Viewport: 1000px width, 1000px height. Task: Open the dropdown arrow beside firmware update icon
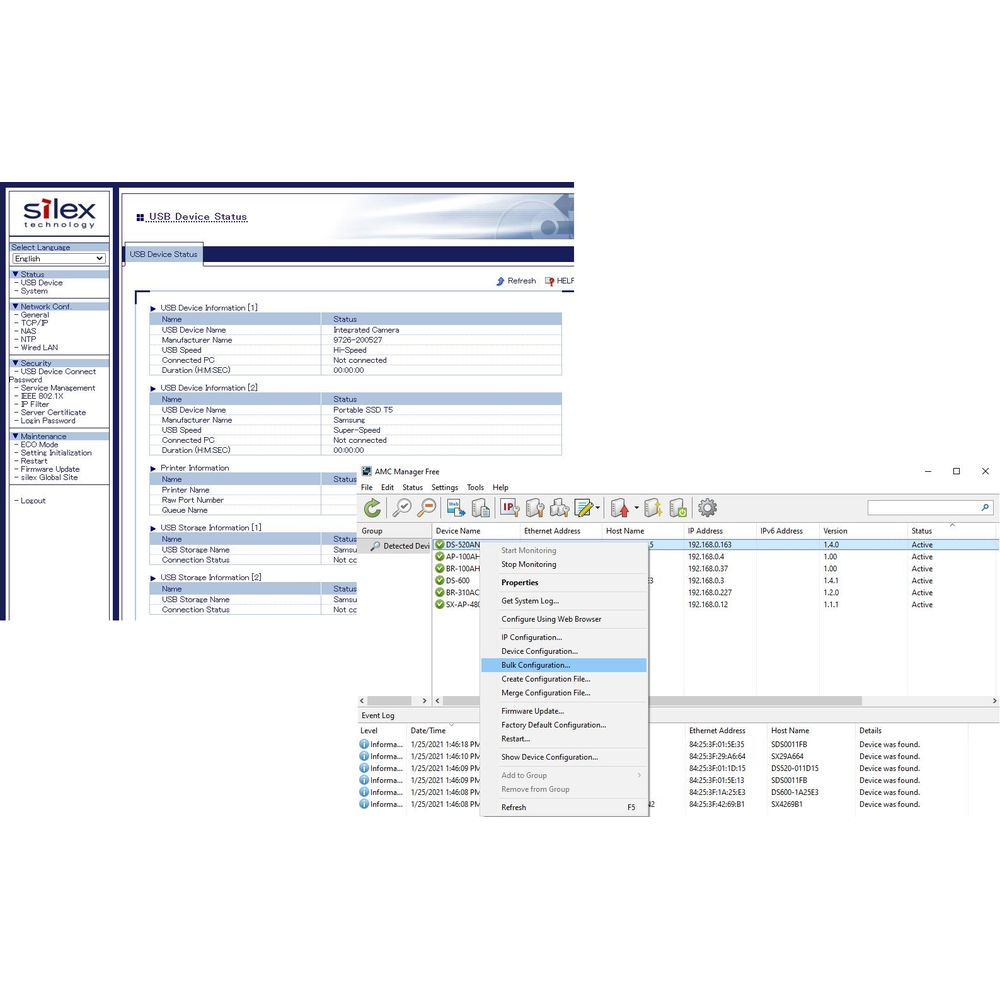point(636,508)
